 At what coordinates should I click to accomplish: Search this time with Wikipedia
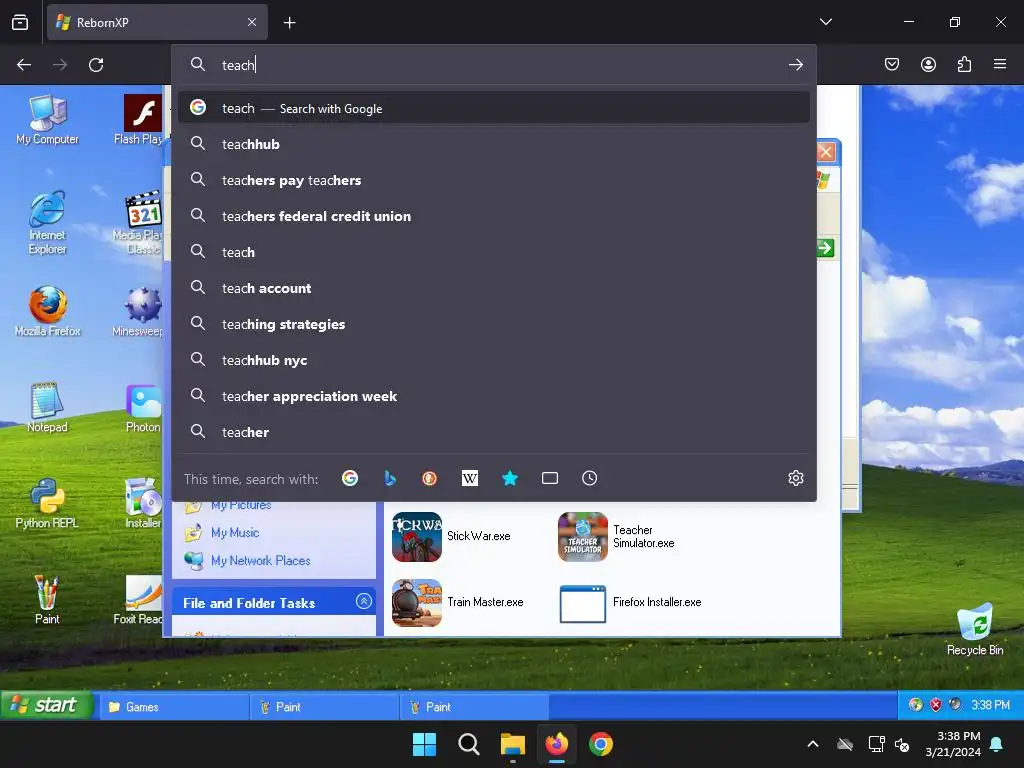tap(470, 478)
